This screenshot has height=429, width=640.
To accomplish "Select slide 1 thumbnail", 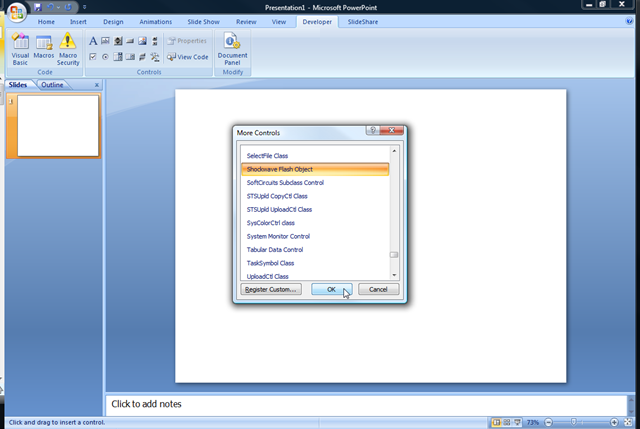I will (x=58, y=126).
